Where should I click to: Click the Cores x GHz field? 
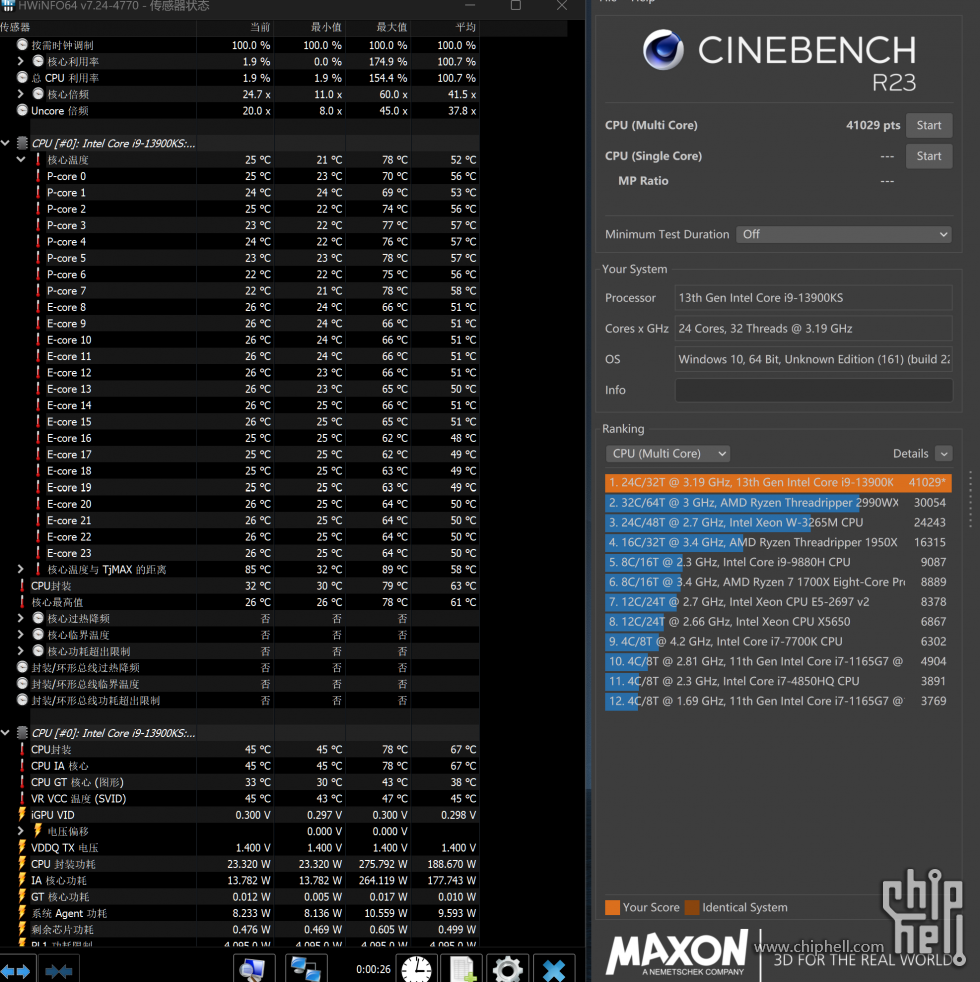pyautogui.click(x=813, y=329)
